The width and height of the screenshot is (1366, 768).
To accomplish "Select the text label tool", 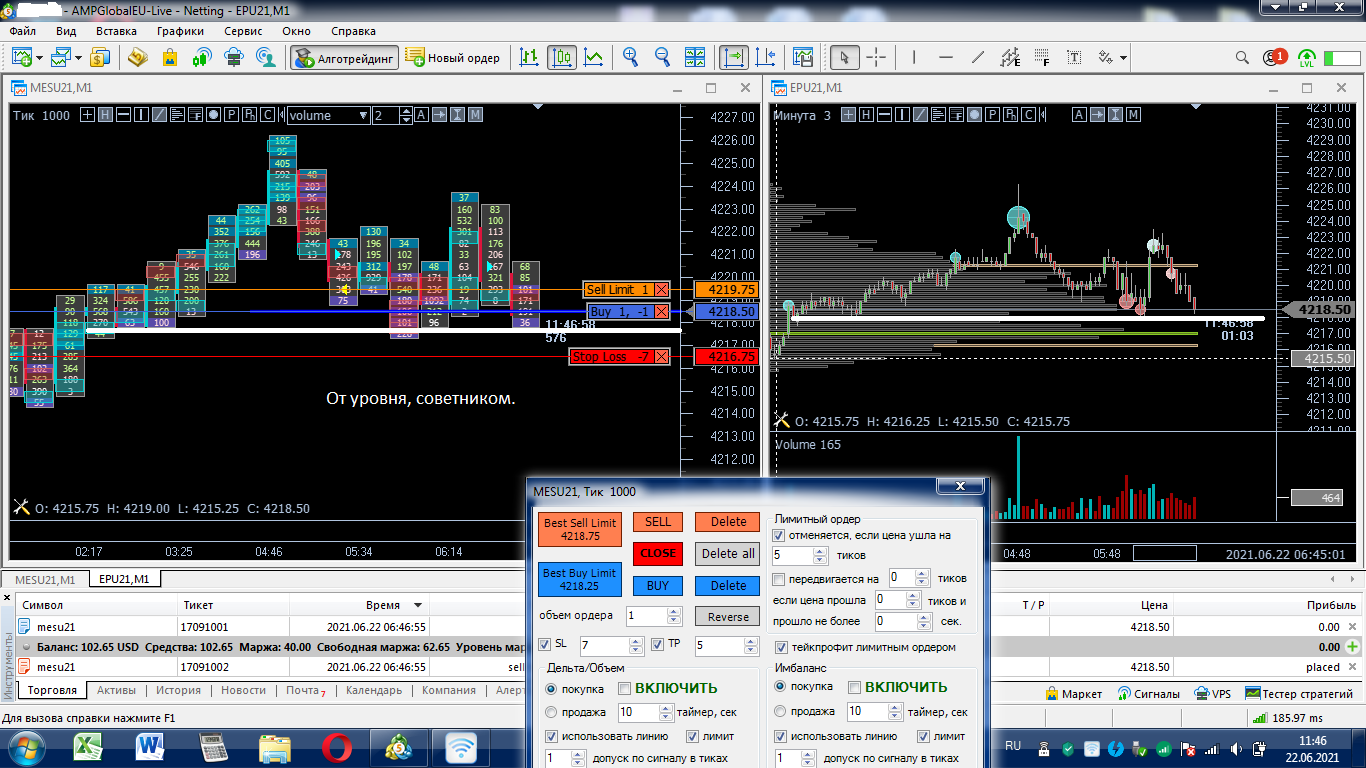I will (1074, 57).
